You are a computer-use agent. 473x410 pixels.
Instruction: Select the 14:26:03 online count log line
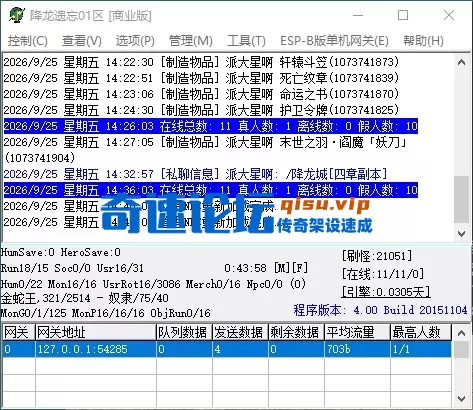pyautogui.click(x=211, y=126)
